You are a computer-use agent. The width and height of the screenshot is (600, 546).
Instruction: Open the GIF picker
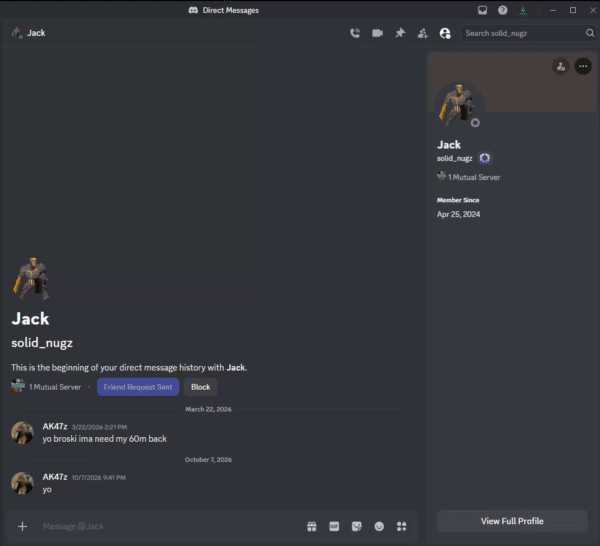coord(334,526)
